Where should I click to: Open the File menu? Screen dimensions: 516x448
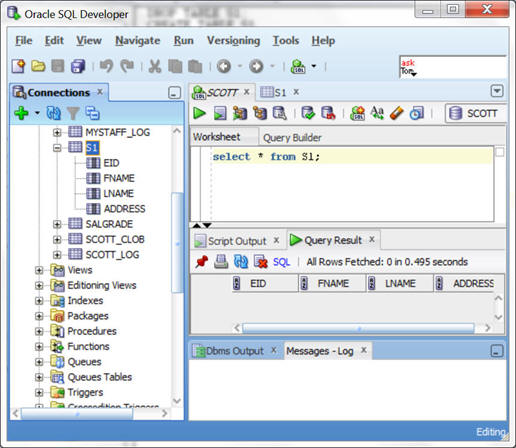point(24,41)
